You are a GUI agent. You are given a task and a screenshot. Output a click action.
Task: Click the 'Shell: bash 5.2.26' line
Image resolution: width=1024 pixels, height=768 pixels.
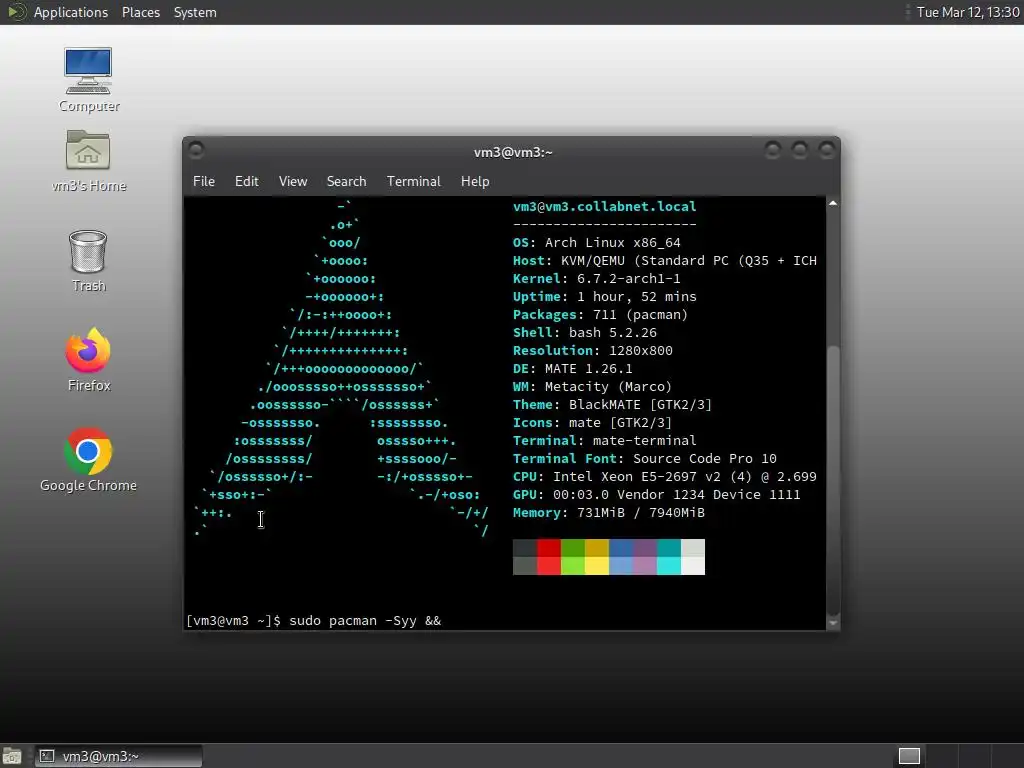[x=584, y=332]
